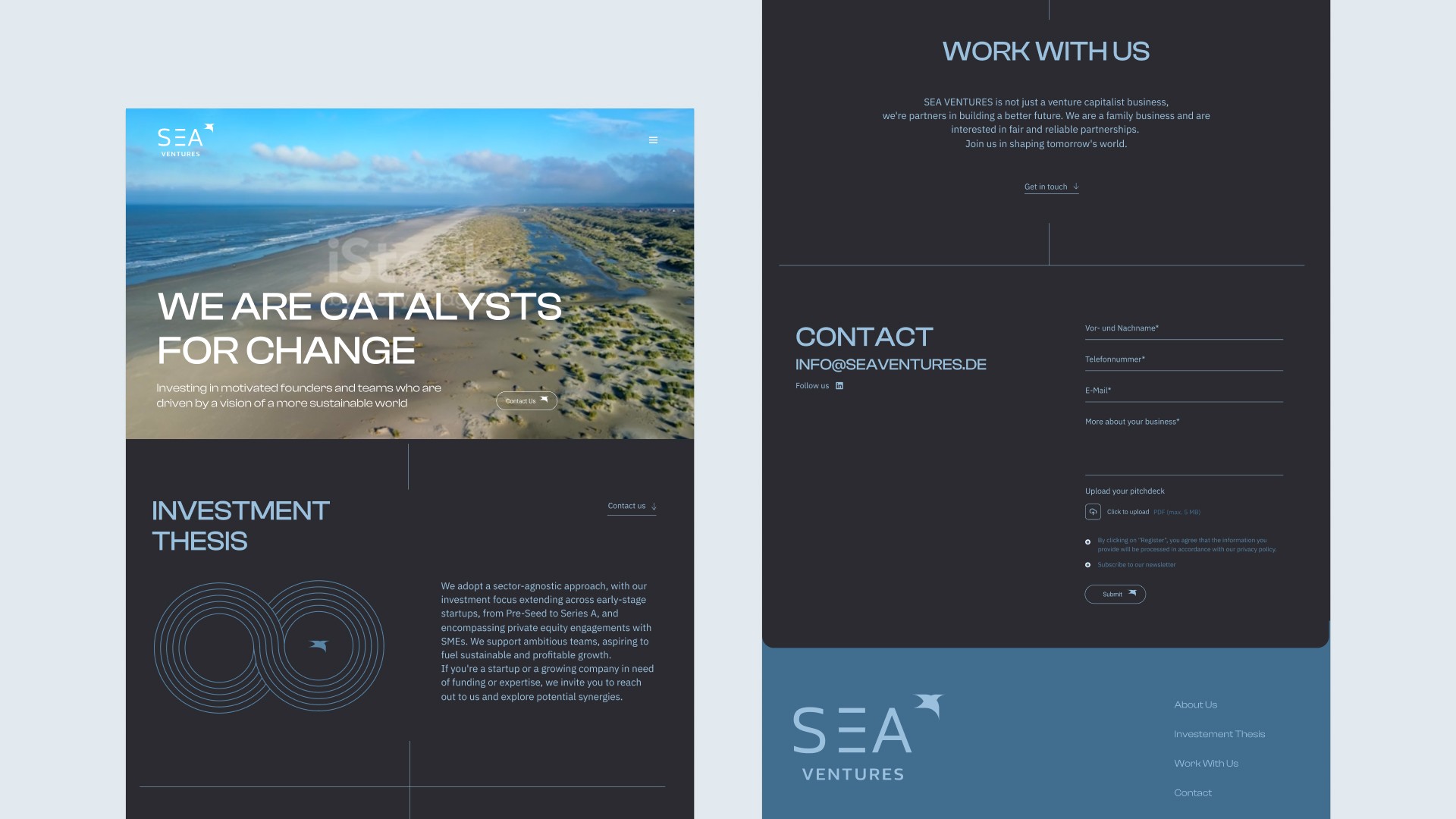Click the 'WORK WITH US' heading
Viewport: 1456px width, 819px height.
[1046, 52]
